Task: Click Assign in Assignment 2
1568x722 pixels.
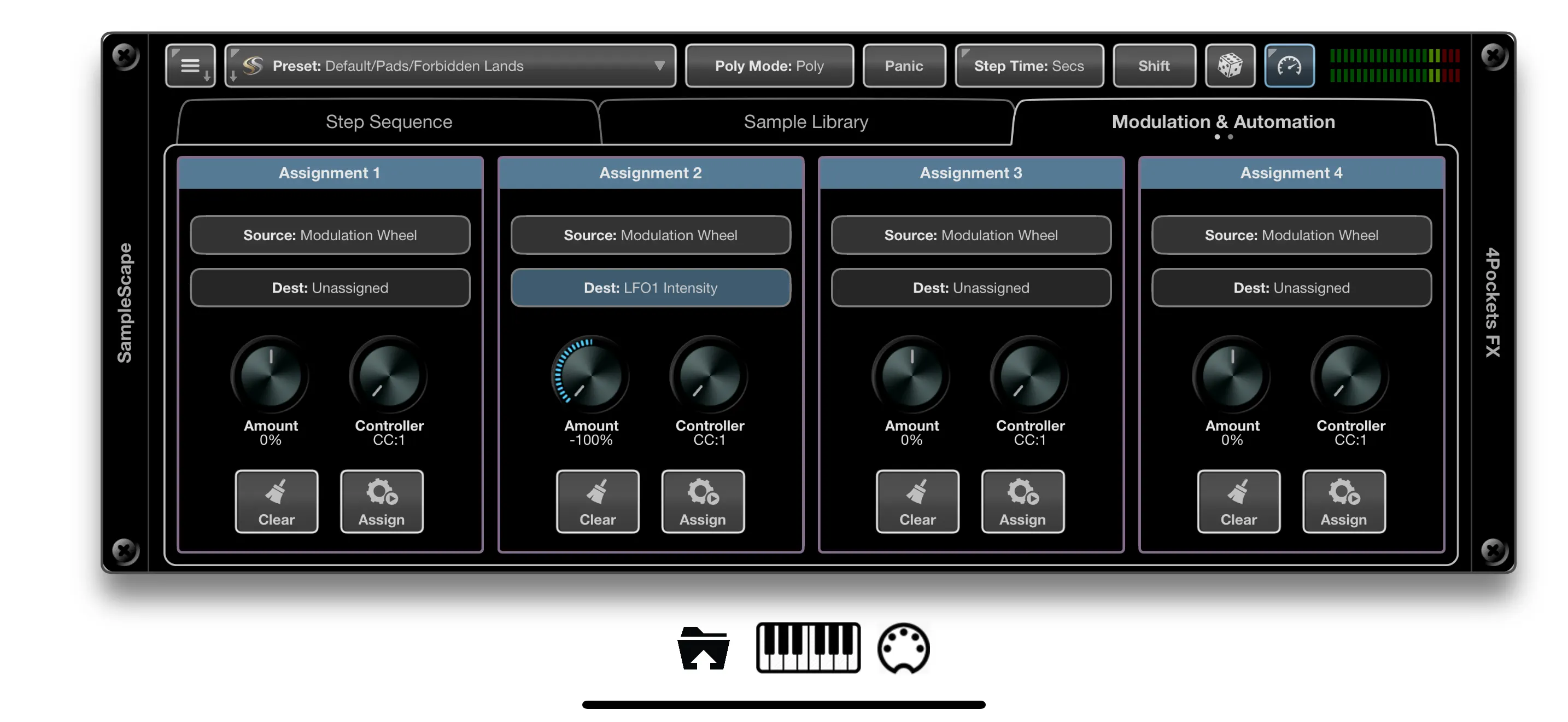Action: click(703, 501)
